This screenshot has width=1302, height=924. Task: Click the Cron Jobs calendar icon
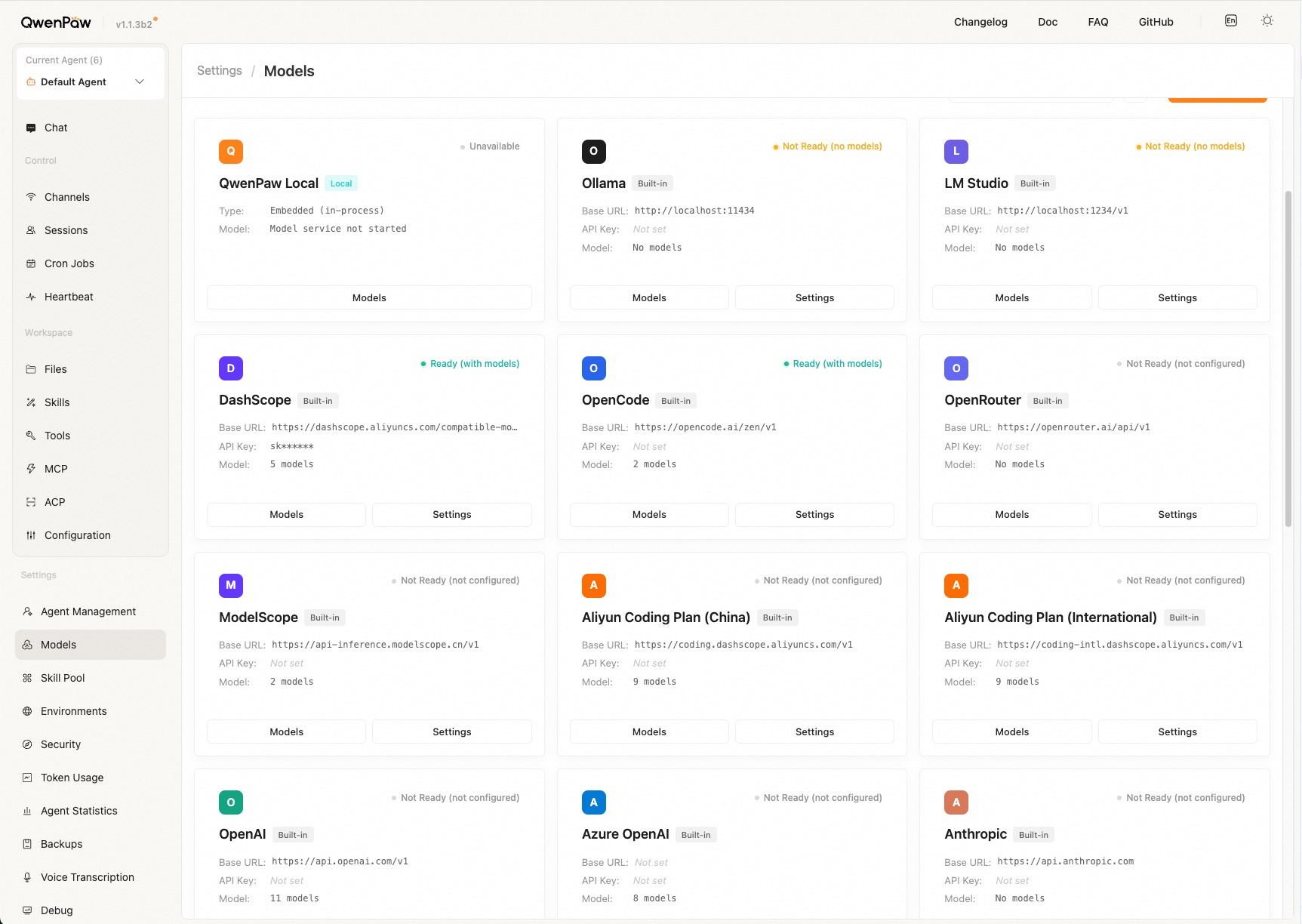coord(31,263)
